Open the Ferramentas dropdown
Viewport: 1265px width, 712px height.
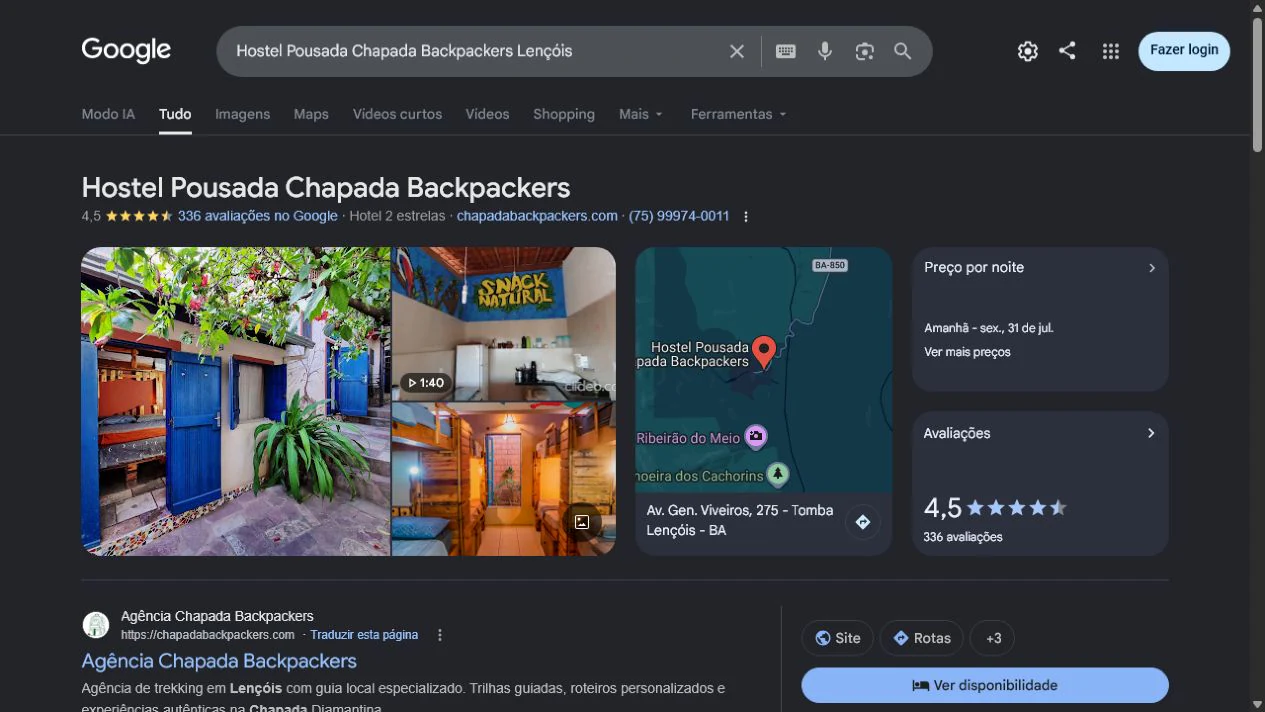(739, 114)
